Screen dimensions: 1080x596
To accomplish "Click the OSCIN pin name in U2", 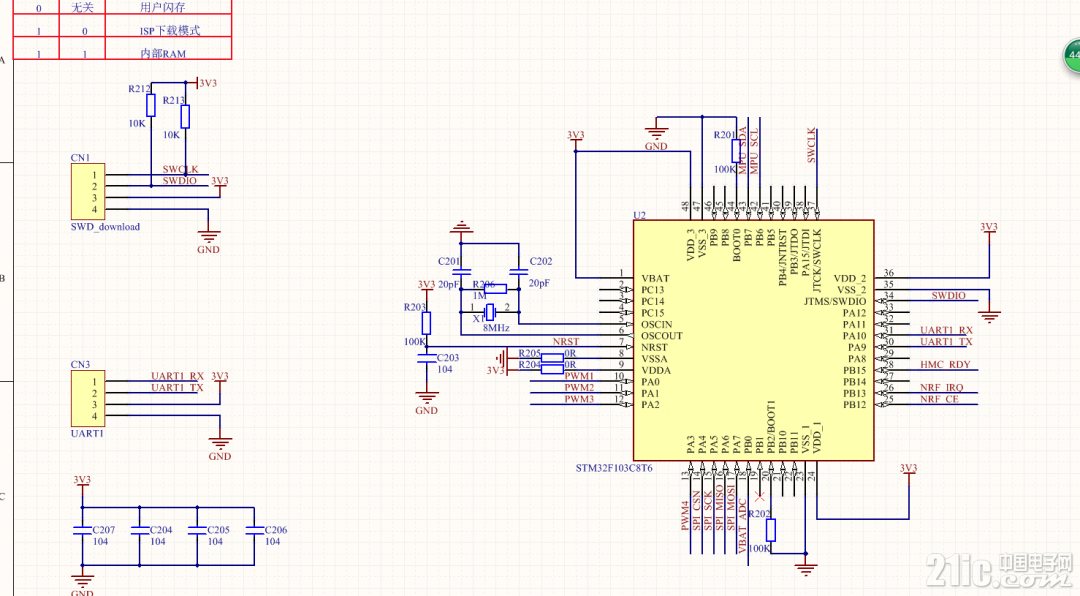I will pyautogui.click(x=656, y=325).
